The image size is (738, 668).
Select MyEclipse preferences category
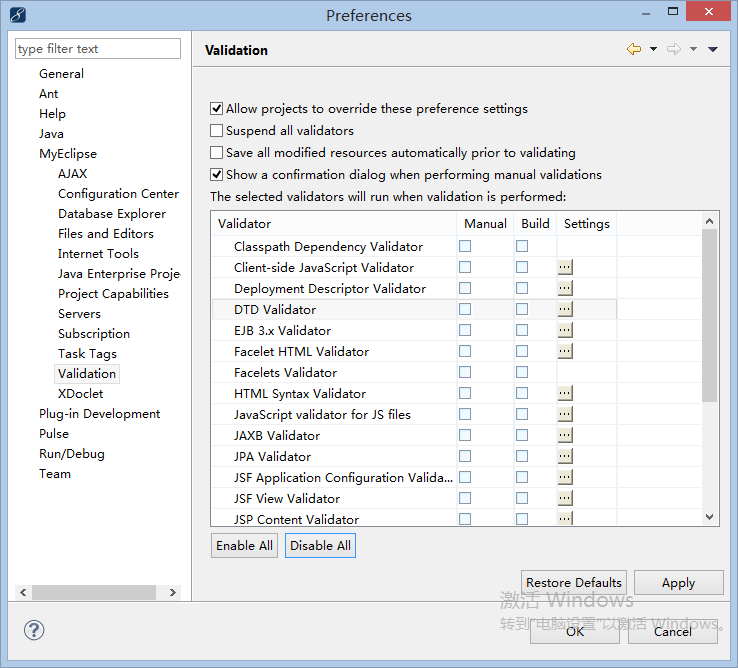68,154
